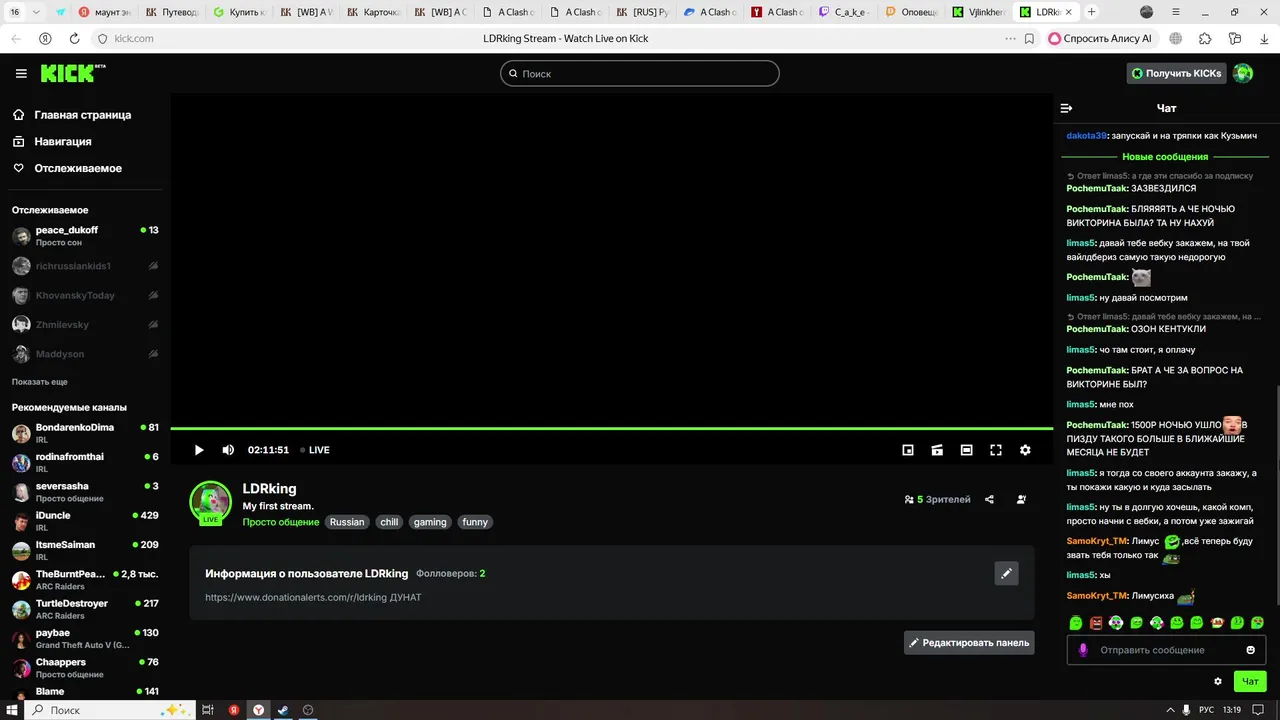Image resolution: width=1280 pixels, height=720 pixels.
Task: Reload the browser page
Action: click(x=74, y=38)
